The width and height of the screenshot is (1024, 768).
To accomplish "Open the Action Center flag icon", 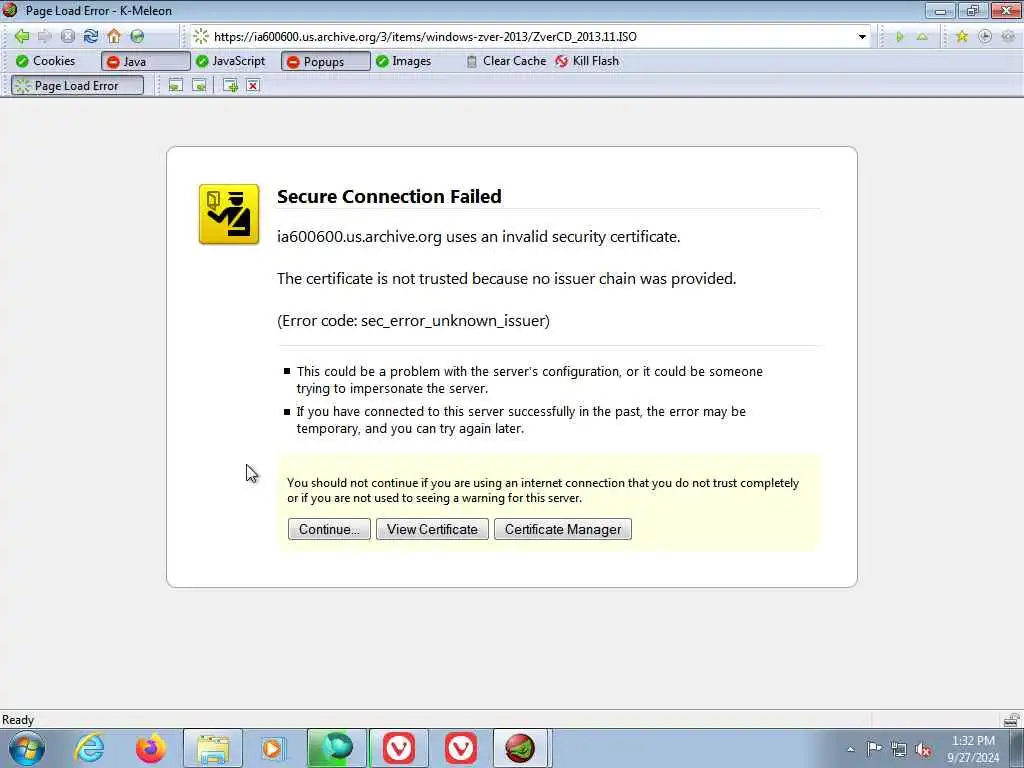I will click(x=874, y=748).
